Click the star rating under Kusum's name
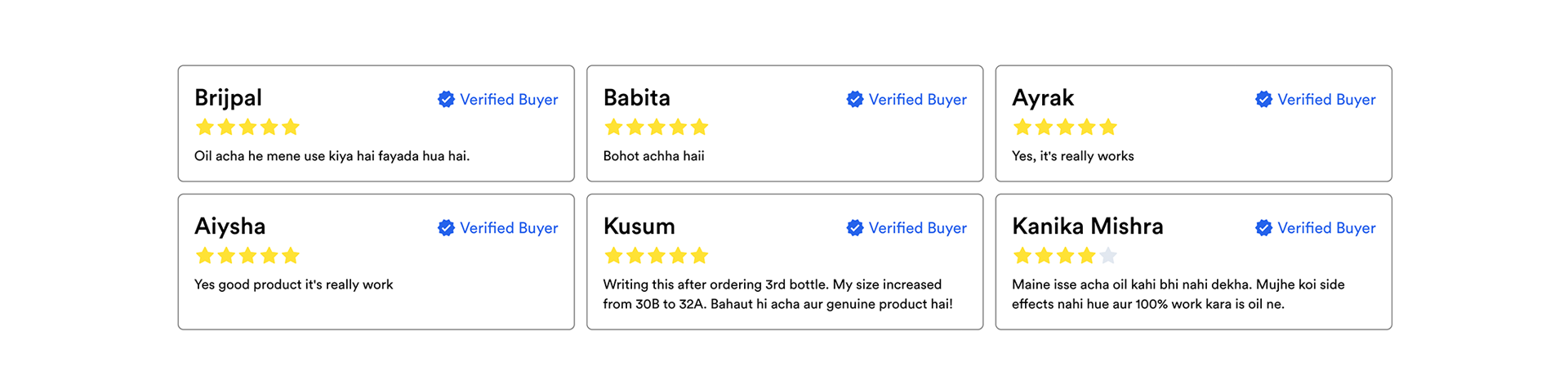This screenshot has height=376, width=1568. coord(657,256)
